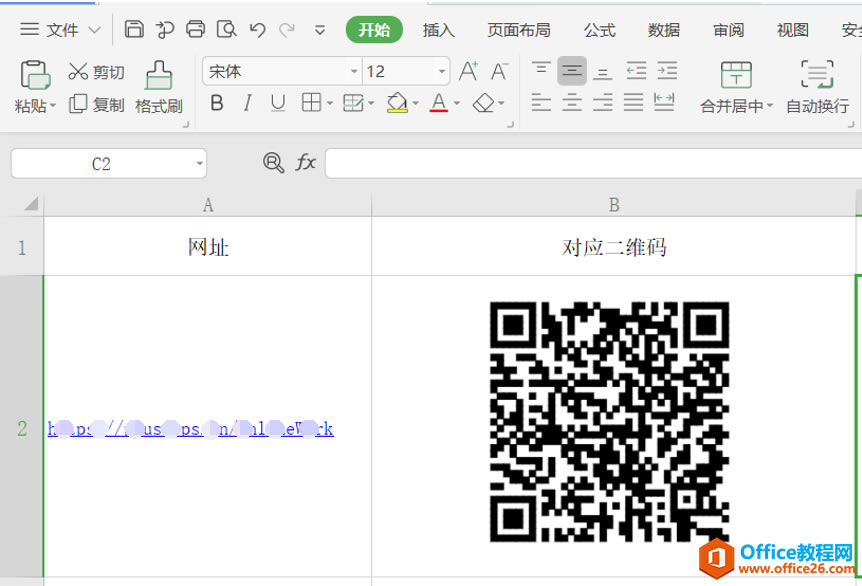Screen dimensions: 862x586
Task: Align text left
Action: pos(541,103)
